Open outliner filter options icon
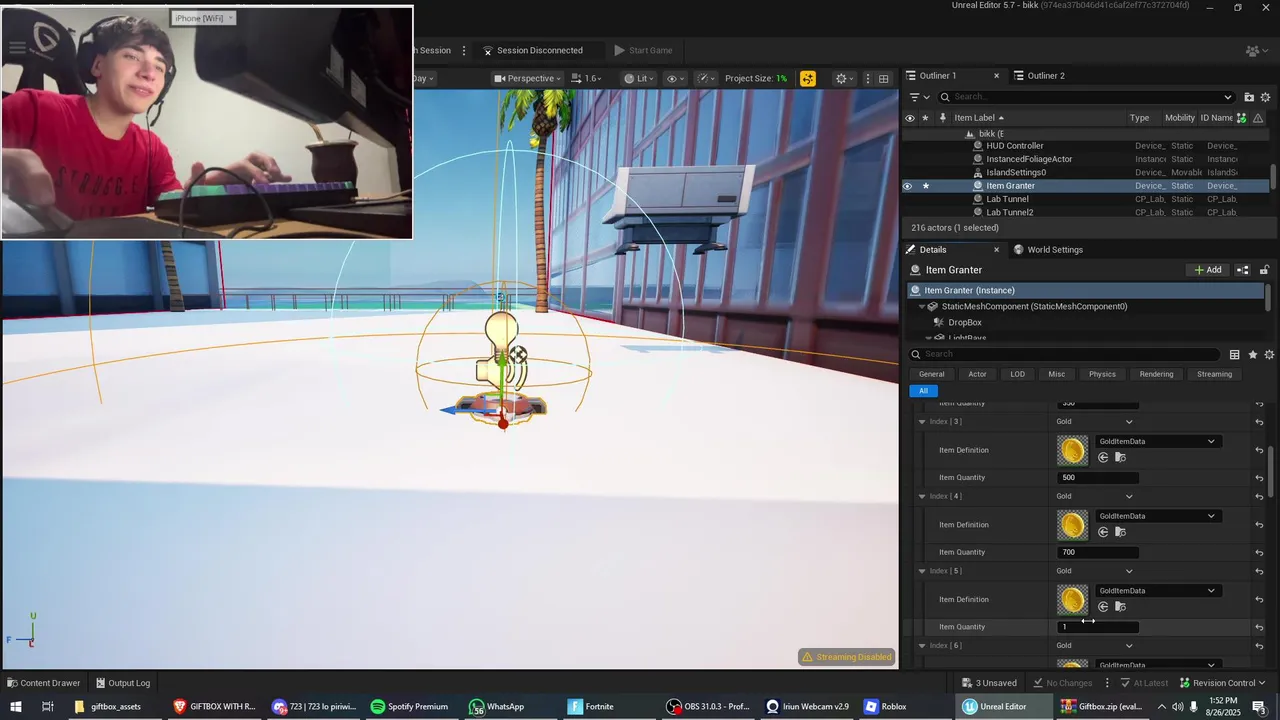The image size is (1280, 720). click(x=918, y=97)
